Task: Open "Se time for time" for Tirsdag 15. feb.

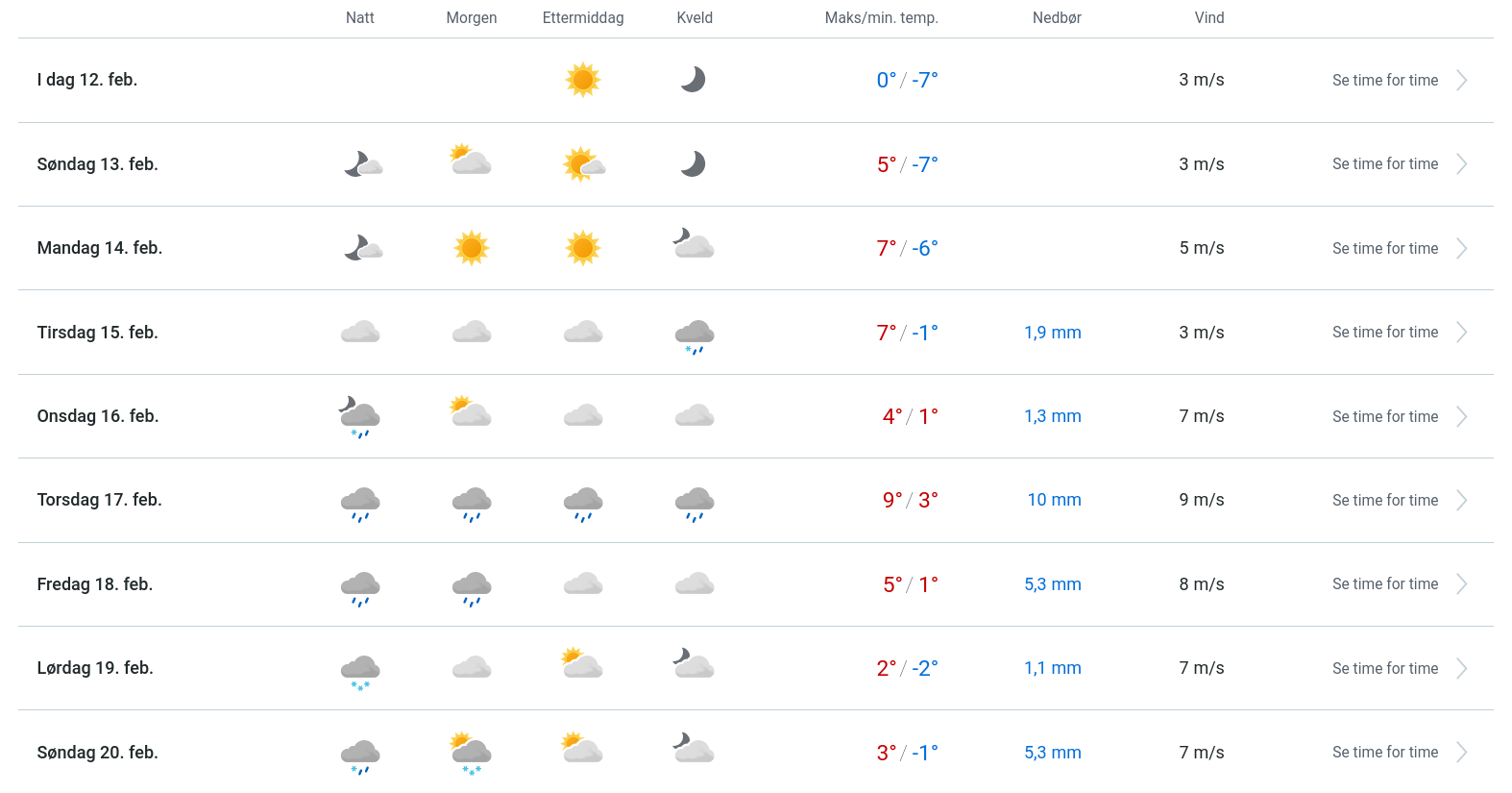Action: [x=1384, y=333]
